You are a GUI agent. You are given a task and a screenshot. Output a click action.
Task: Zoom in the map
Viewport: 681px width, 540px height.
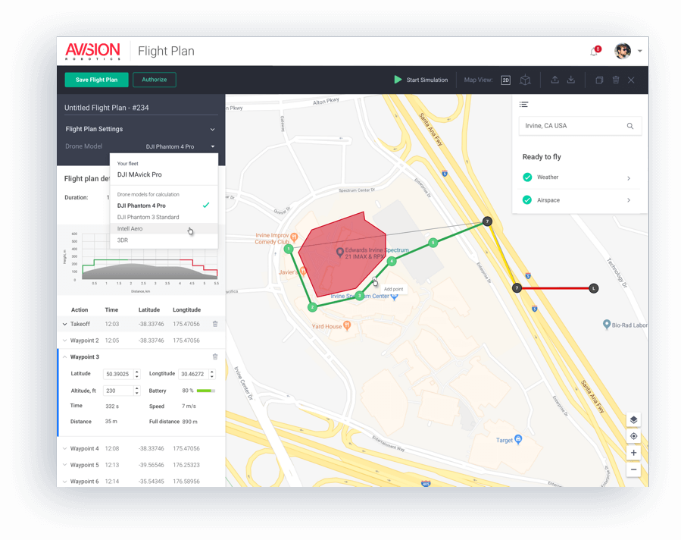click(x=633, y=453)
